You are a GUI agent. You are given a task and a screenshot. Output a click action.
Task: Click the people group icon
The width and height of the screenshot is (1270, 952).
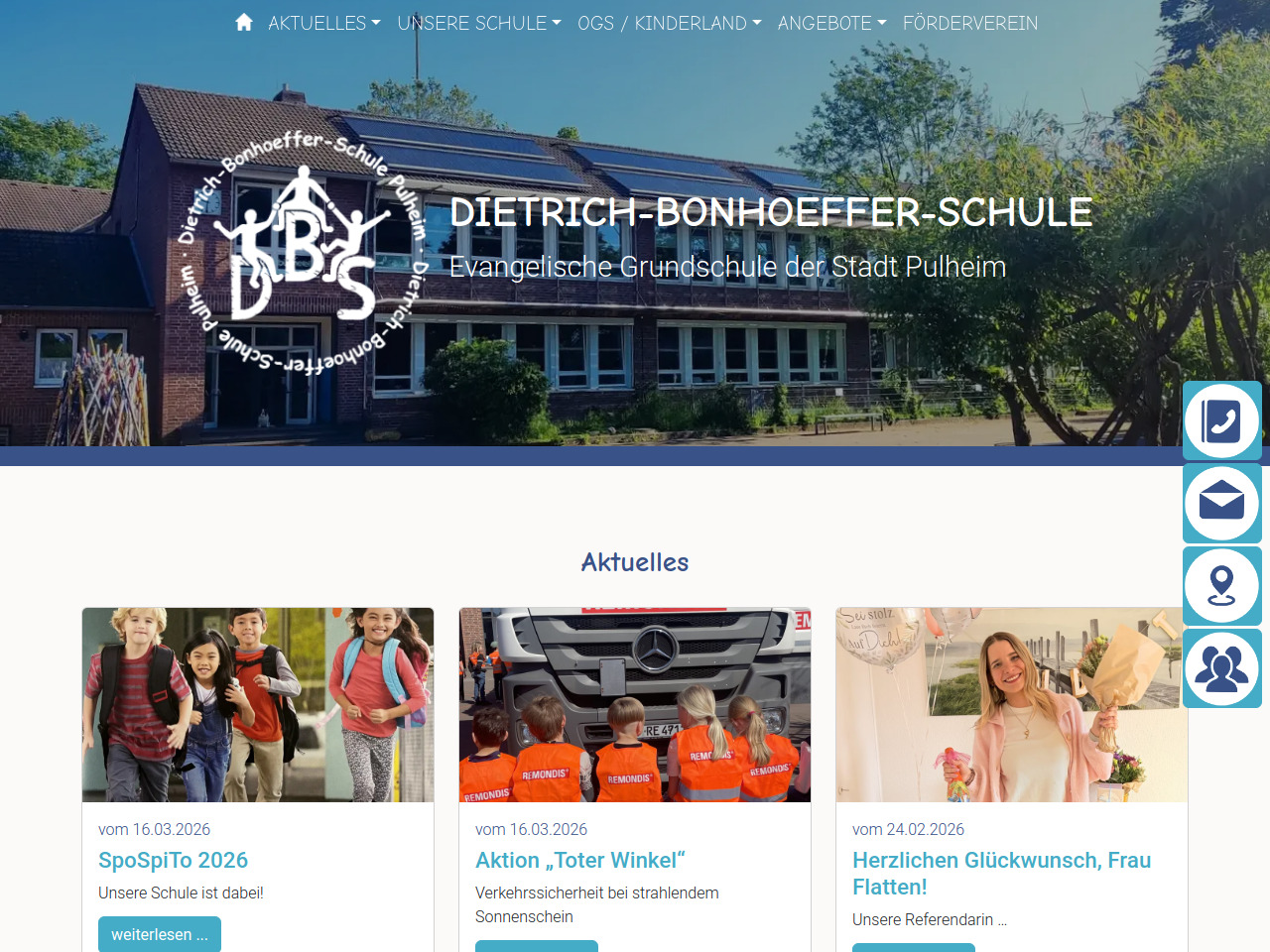pyautogui.click(x=1222, y=667)
